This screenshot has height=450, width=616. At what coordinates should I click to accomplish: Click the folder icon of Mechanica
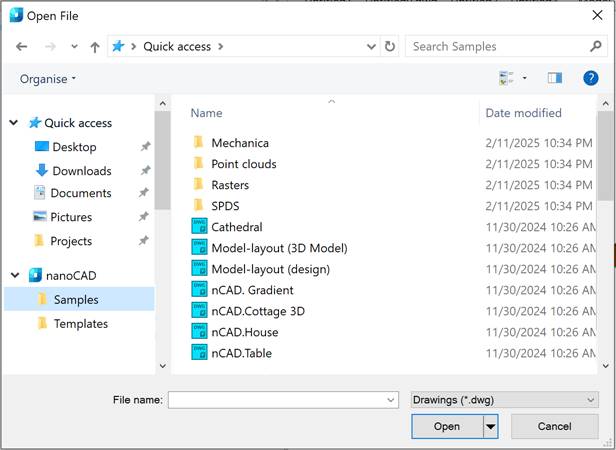click(x=199, y=142)
